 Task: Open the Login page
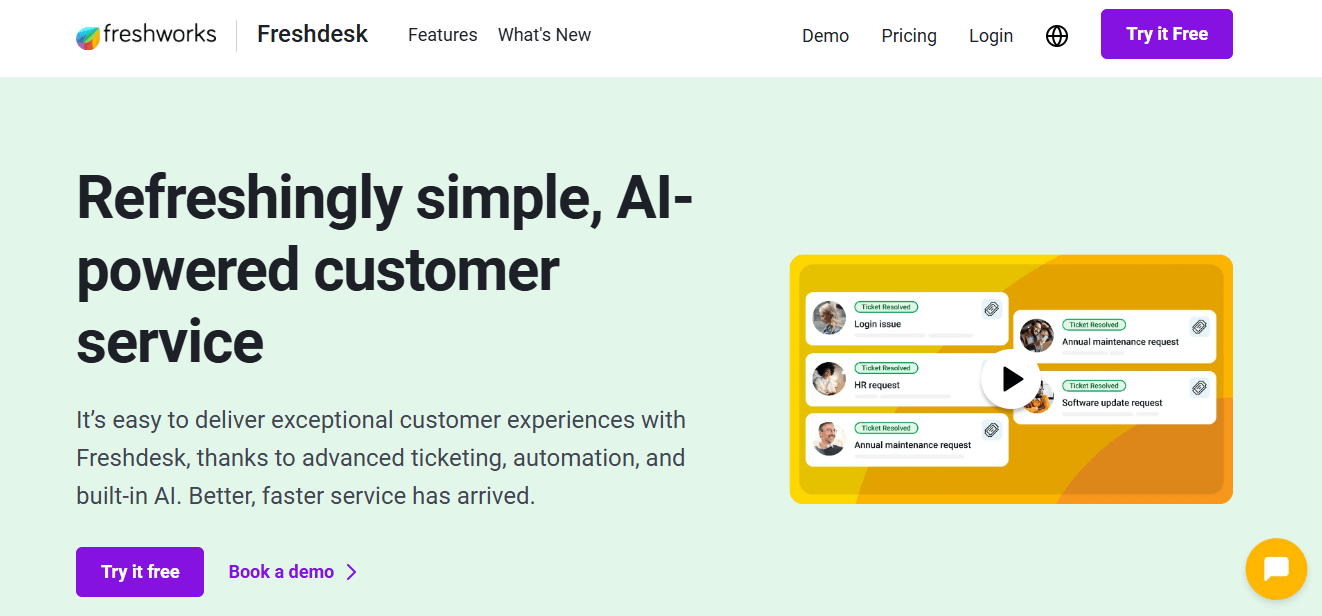(x=990, y=35)
